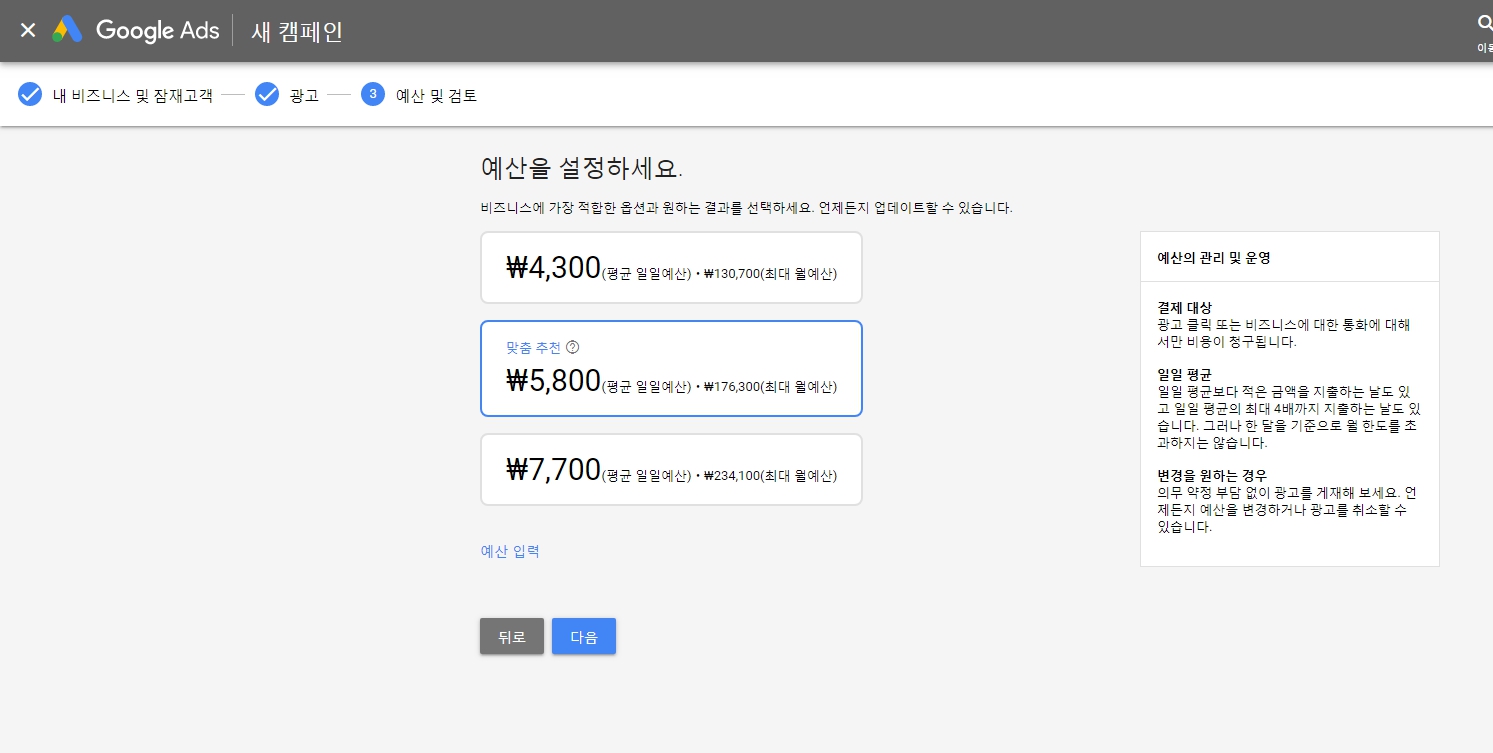Click the 맞춤 추천 label text
This screenshot has height=753, width=1493.
[x=533, y=347]
